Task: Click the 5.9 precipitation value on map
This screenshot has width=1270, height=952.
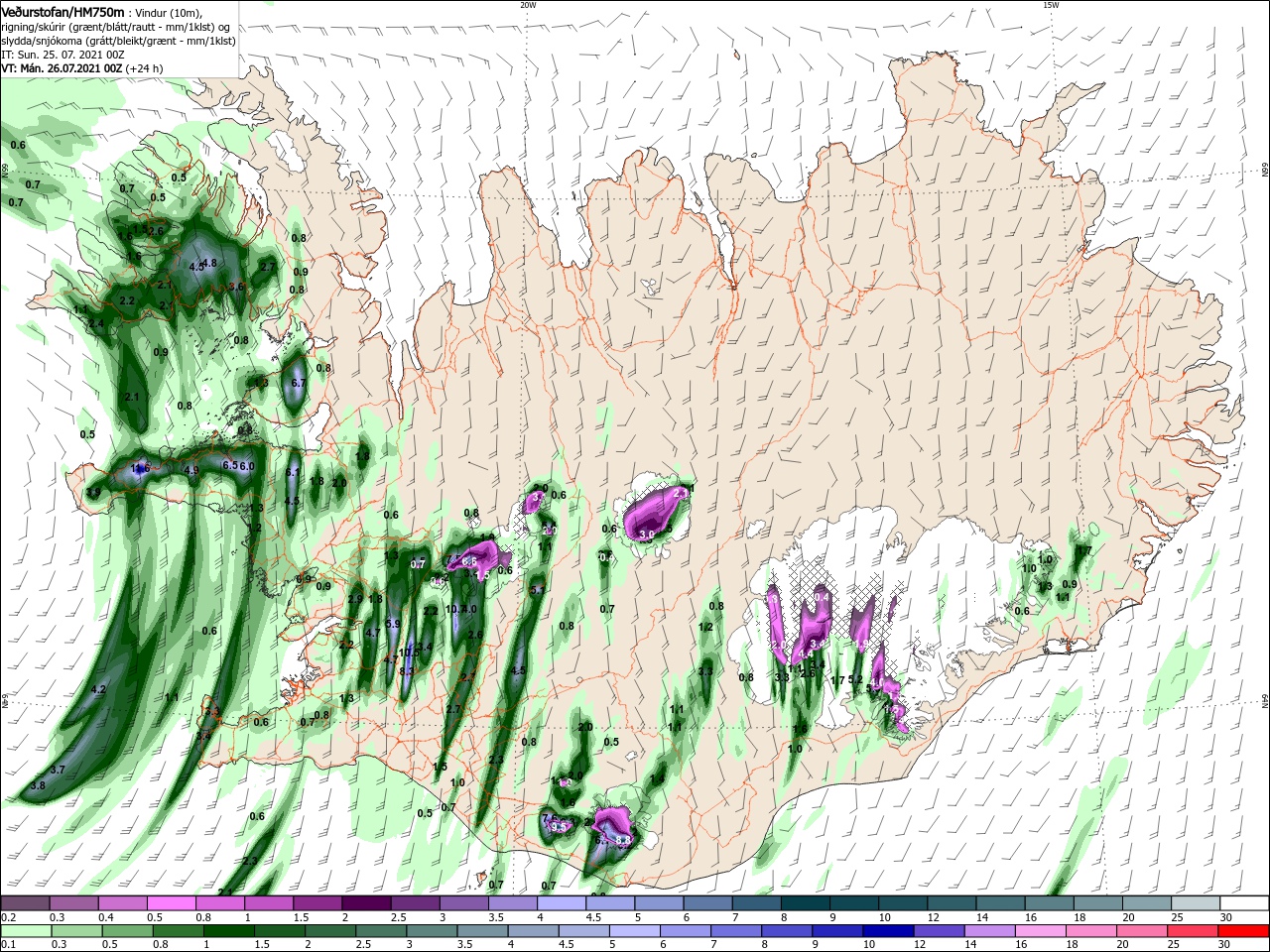Action: point(393,624)
